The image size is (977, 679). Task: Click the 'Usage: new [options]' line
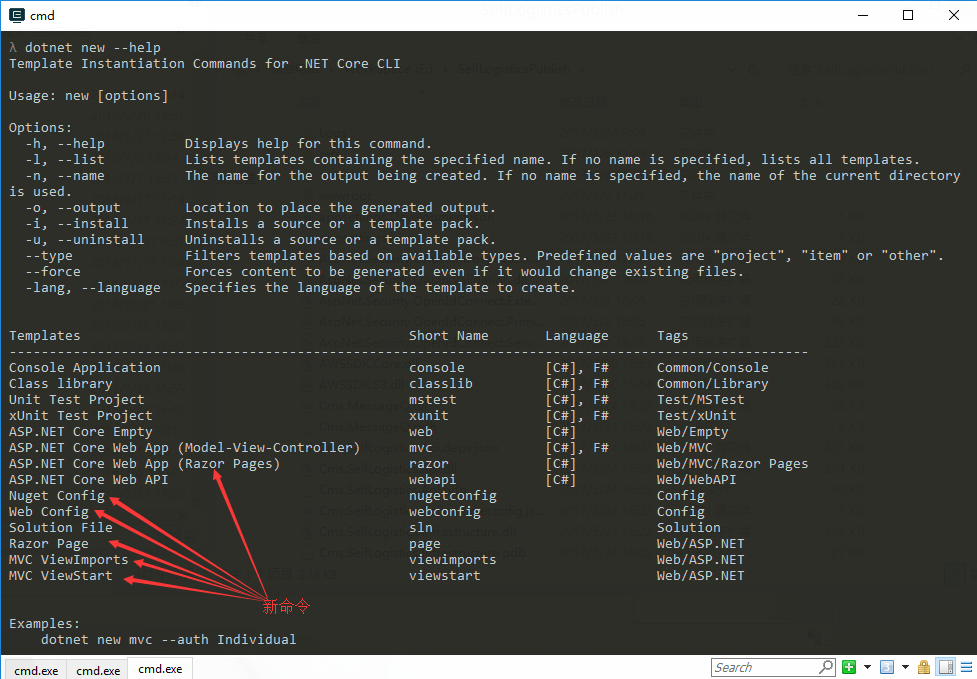88,95
